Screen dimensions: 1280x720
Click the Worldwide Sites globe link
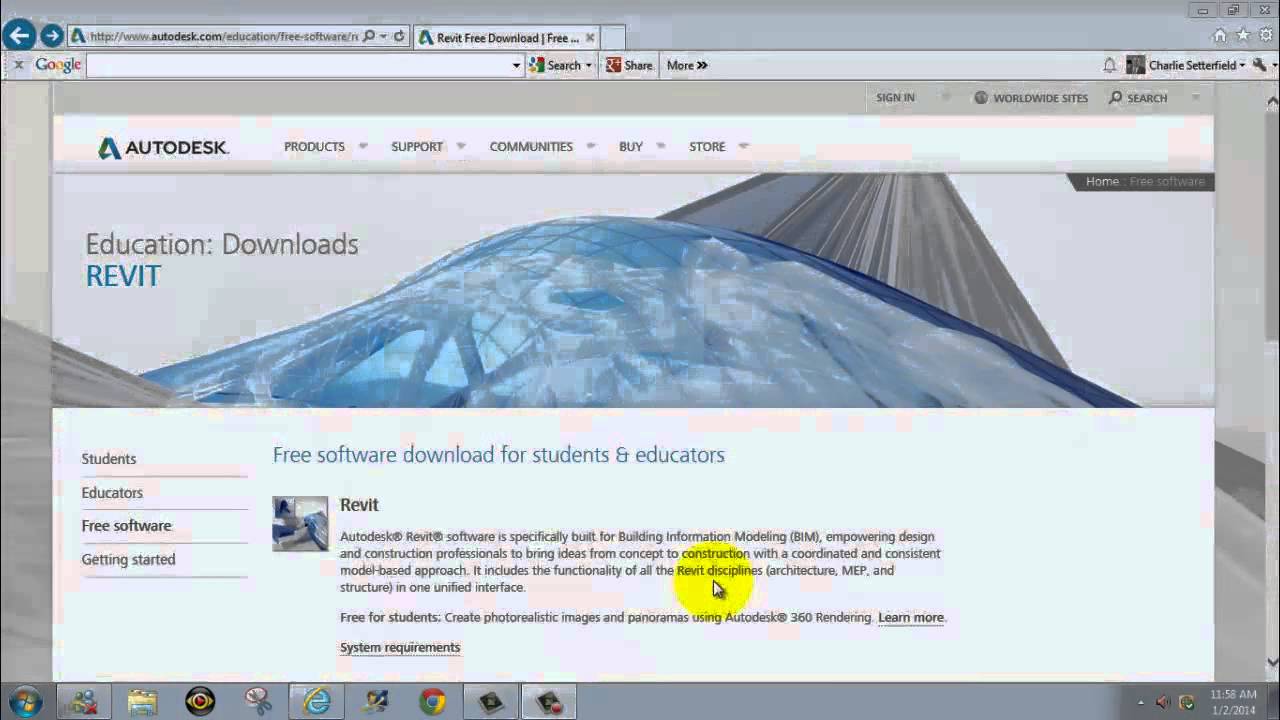point(1031,98)
